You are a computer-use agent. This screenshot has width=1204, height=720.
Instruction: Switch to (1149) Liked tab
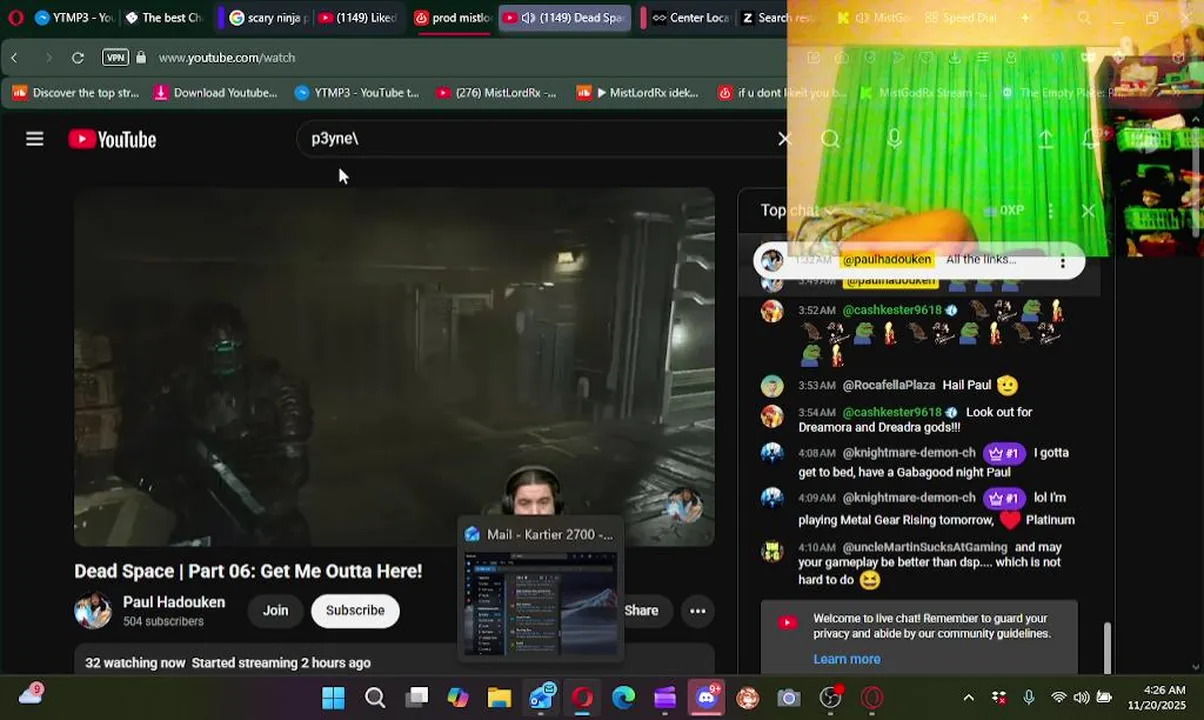coord(357,17)
